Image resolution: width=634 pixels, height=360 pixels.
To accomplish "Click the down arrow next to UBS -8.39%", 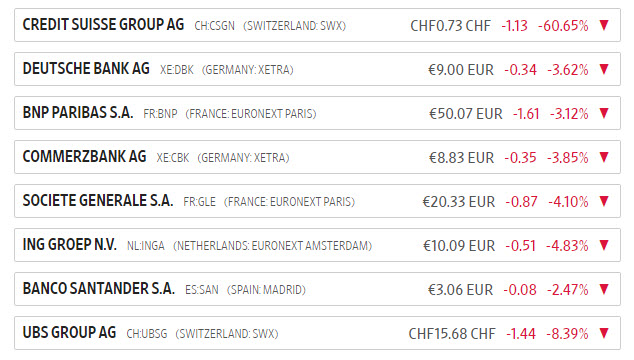I will pyautogui.click(x=604, y=334).
